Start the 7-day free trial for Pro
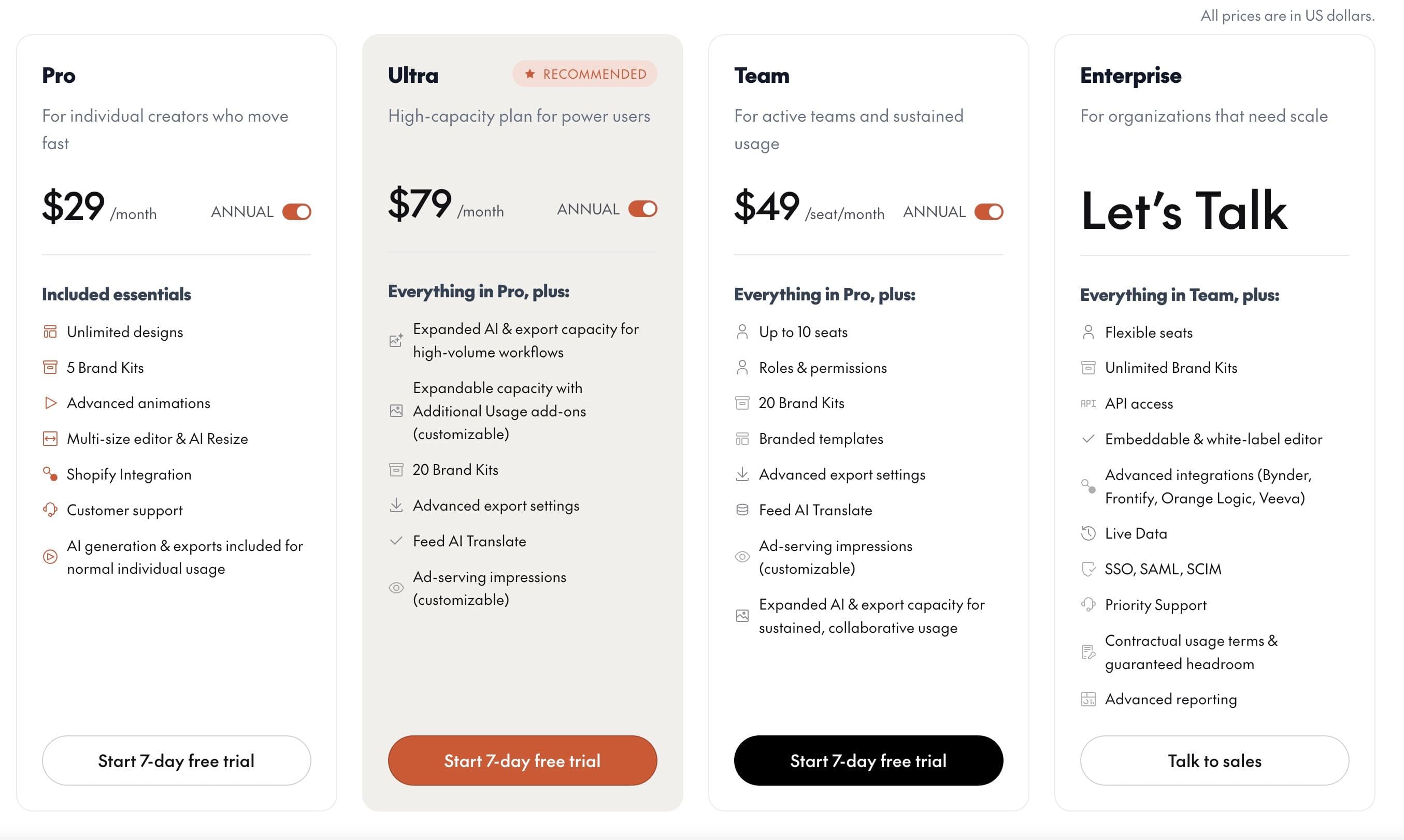This screenshot has height=840, width=1404. click(176, 761)
